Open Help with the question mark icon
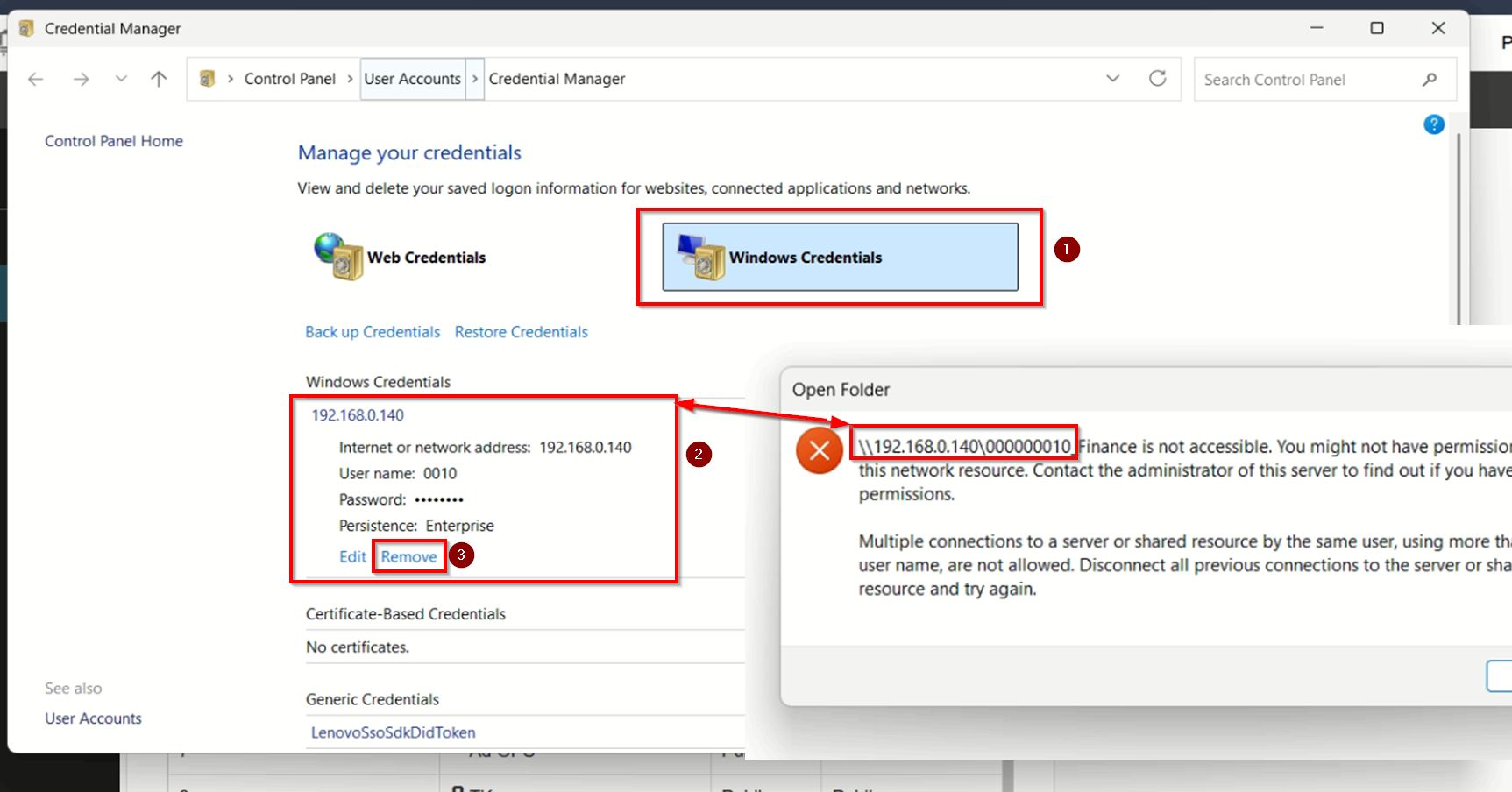The height and width of the screenshot is (792, 1512). 1433,124
